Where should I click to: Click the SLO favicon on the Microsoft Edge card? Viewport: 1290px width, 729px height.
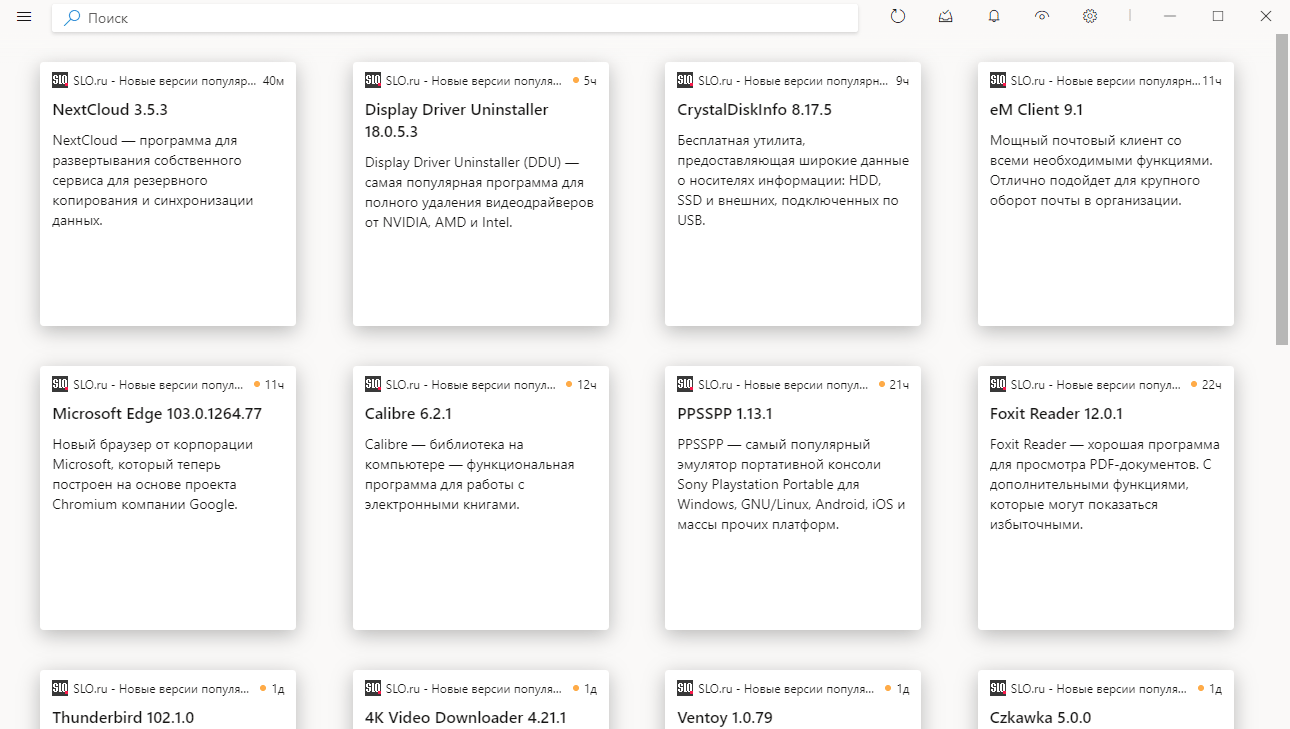60,384
